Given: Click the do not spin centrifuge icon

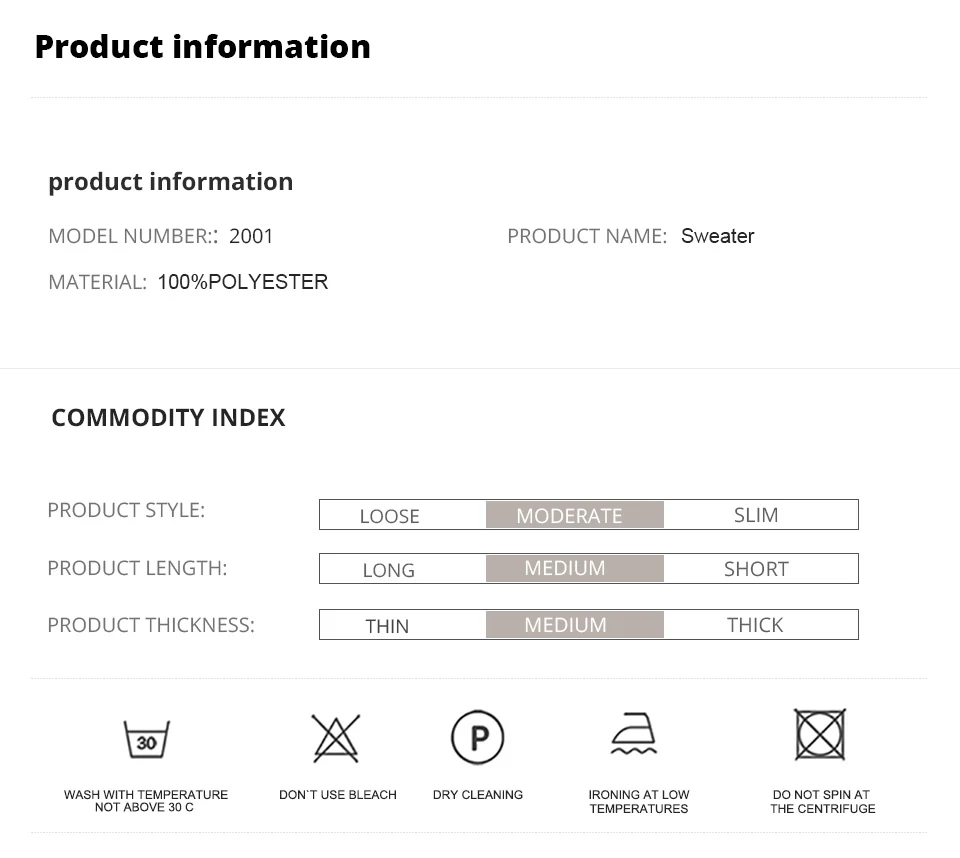Looking at the screenshot, I should point(820,735).
